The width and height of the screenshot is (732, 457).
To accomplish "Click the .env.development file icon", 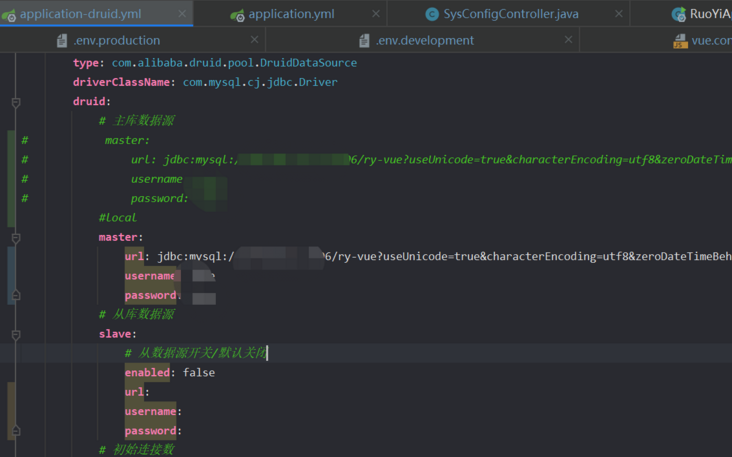I will coord(365,40).
